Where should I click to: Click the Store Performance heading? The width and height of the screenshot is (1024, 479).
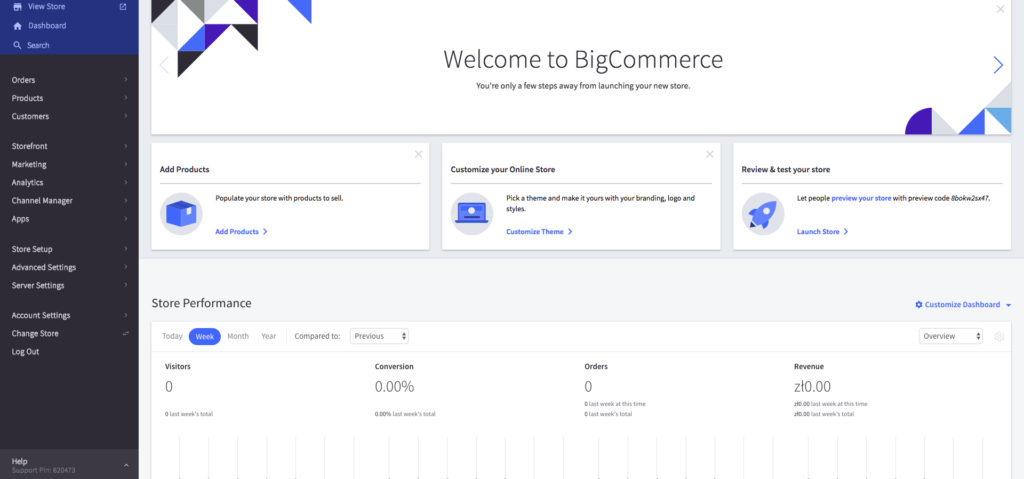click(201, 303)
